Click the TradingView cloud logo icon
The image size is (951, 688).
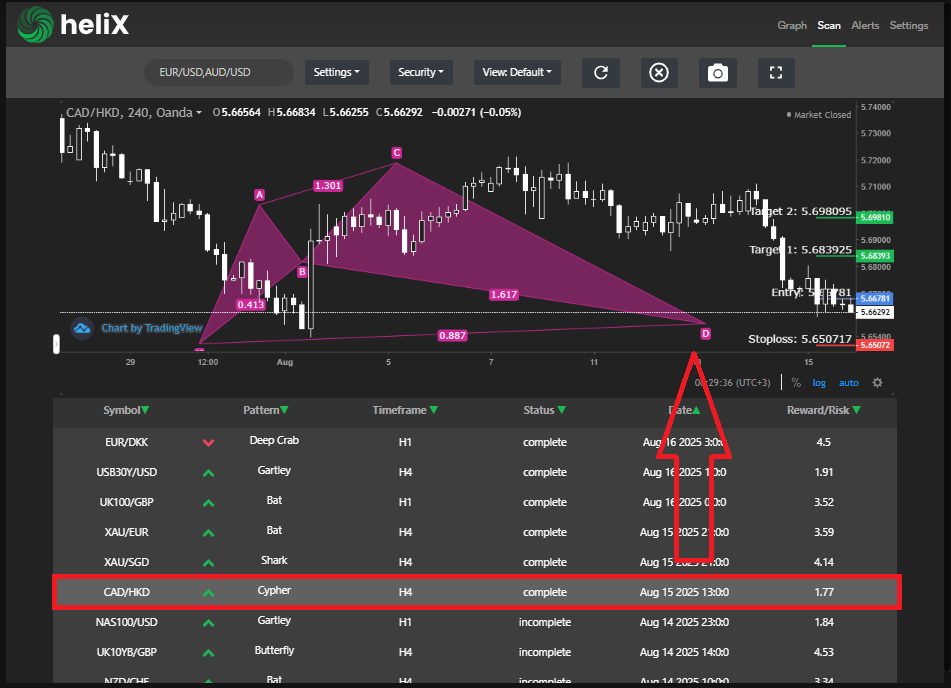[x=82, y=327]
